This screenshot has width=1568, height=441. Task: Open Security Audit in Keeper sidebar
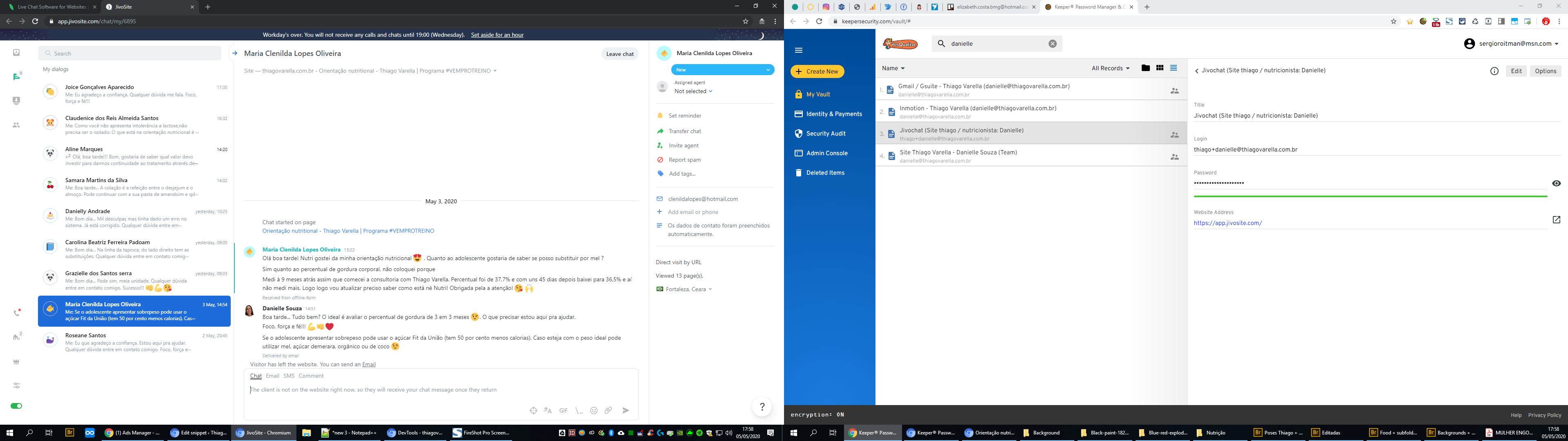825,134
